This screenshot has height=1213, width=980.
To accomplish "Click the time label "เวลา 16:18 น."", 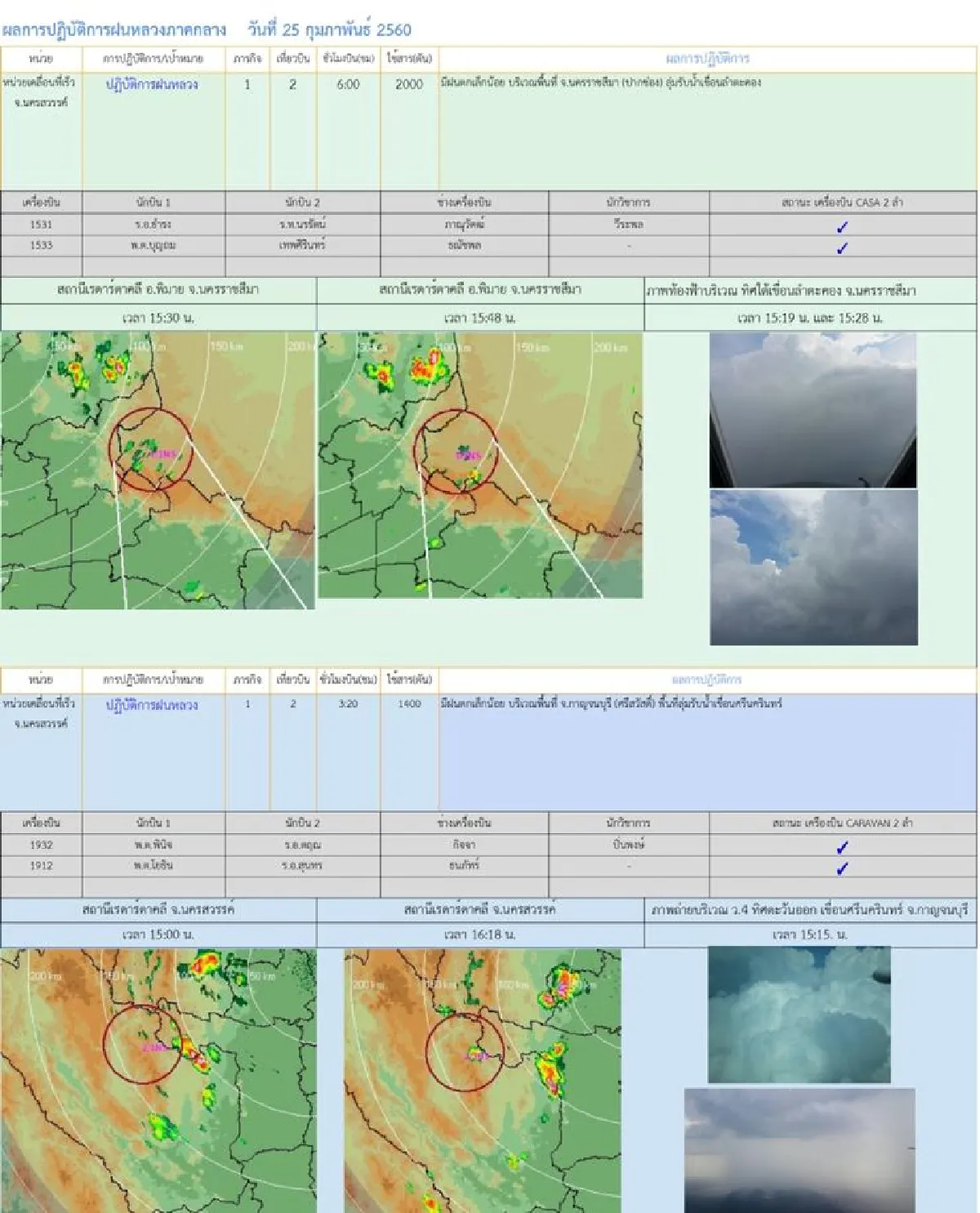I will coord(480,934).
